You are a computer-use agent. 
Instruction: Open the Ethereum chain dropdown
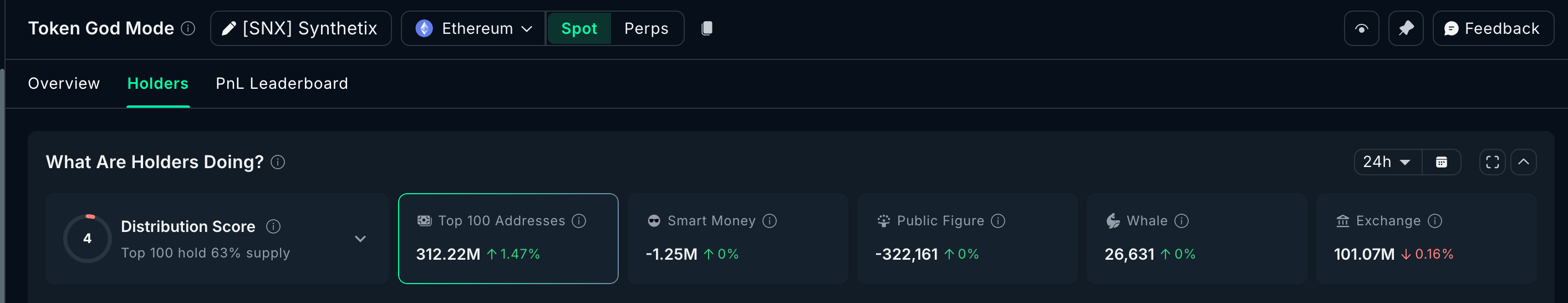coord(474,28)
